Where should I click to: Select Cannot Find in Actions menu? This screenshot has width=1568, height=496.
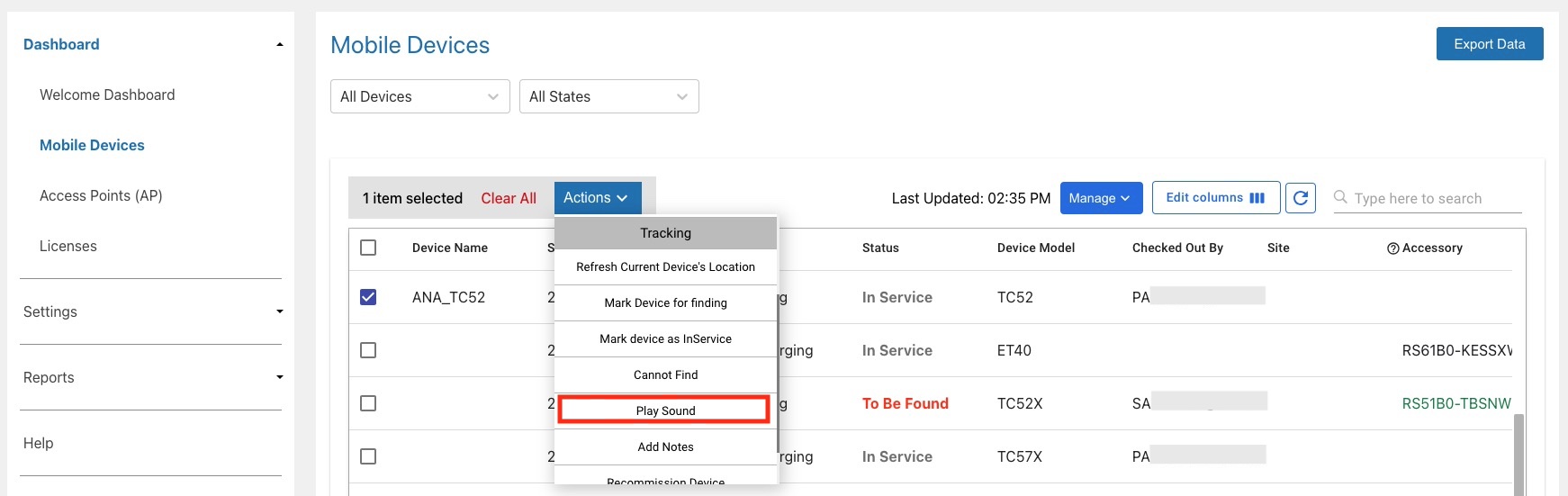(x=665, y=375)
